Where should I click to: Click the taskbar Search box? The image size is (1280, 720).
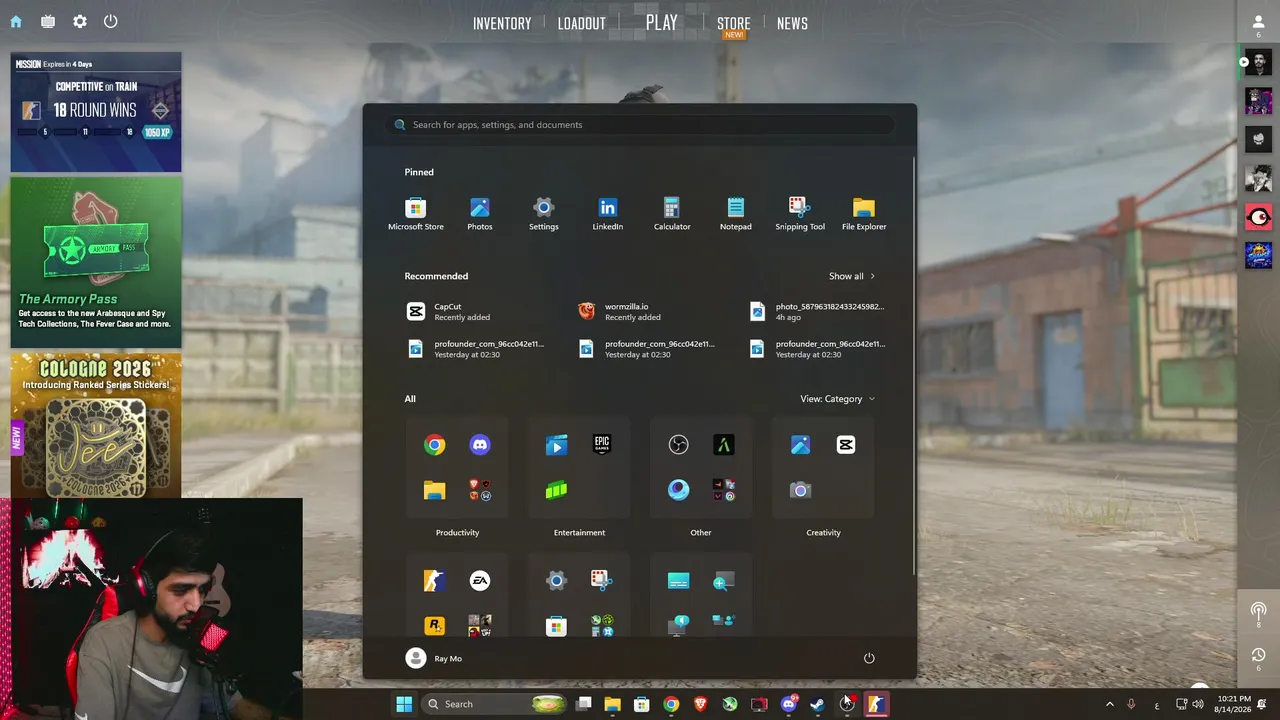(497, 704)
